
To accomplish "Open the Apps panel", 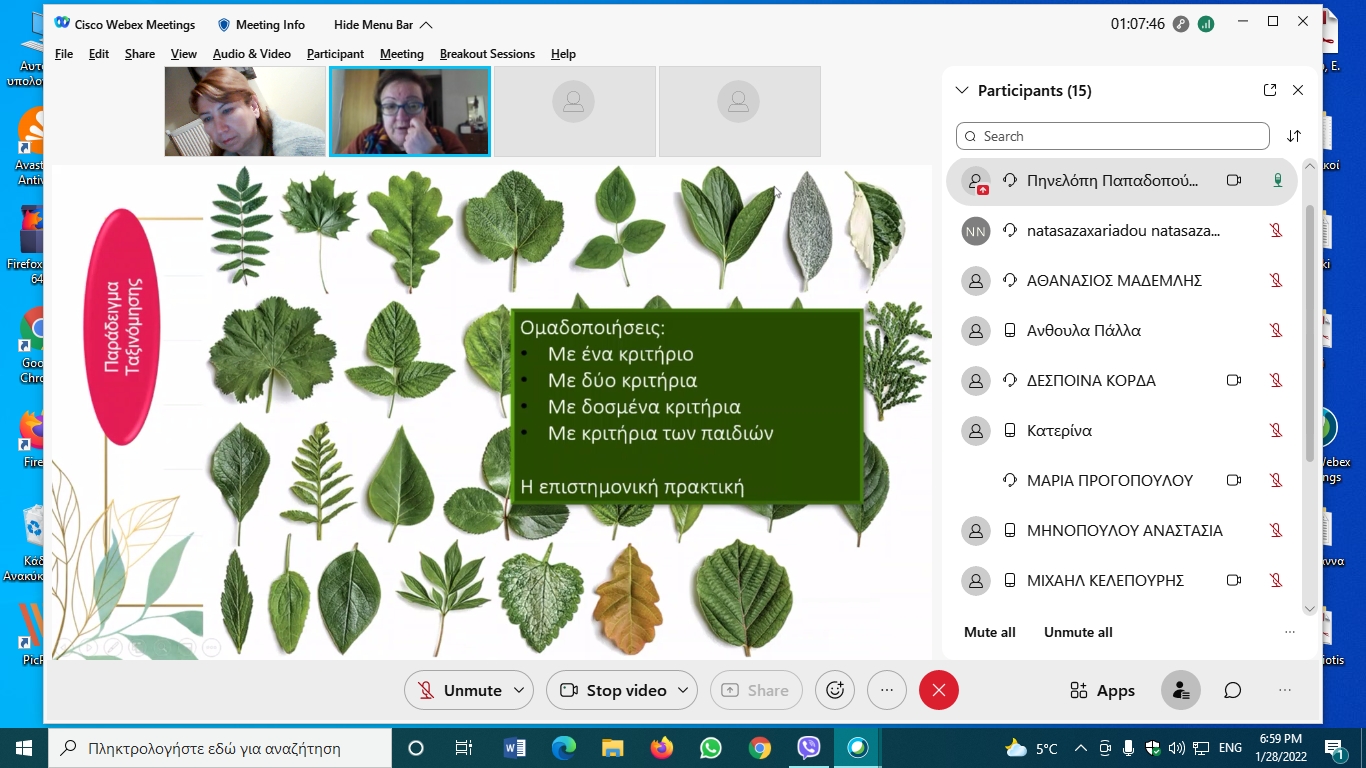I will pyautogui.click(x=1102, y=690).
